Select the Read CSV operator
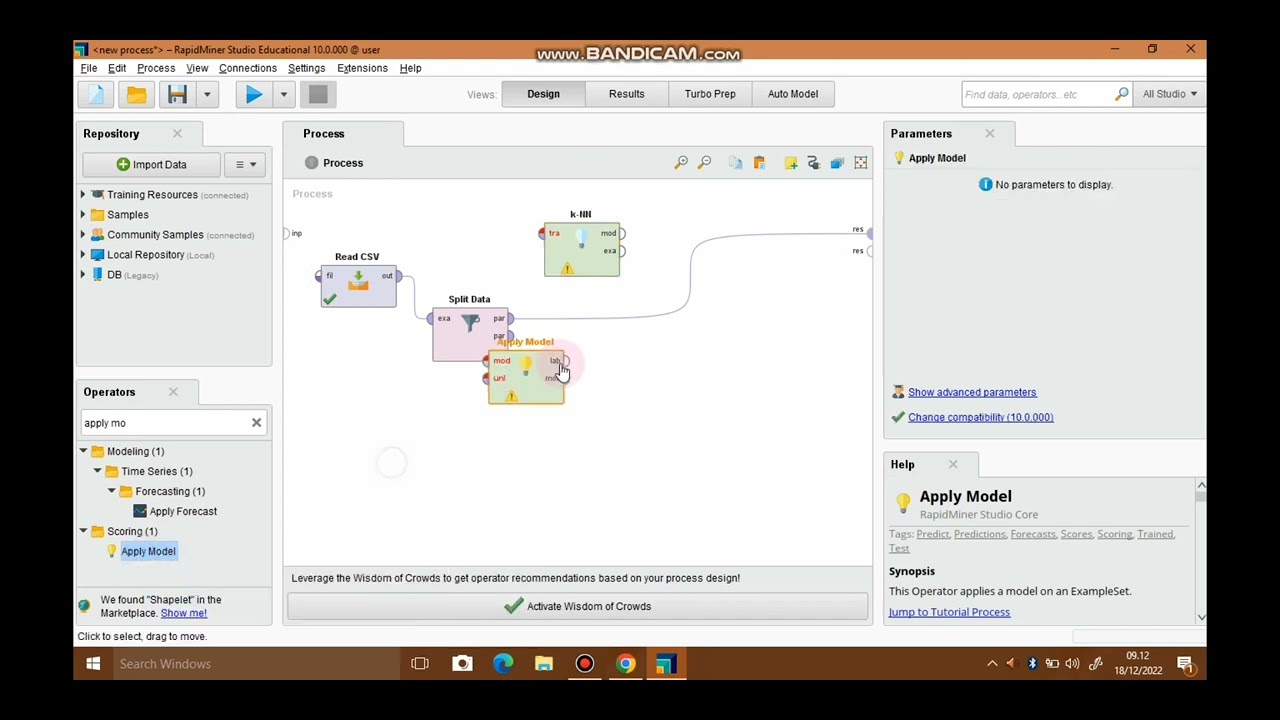 (358, 286)
